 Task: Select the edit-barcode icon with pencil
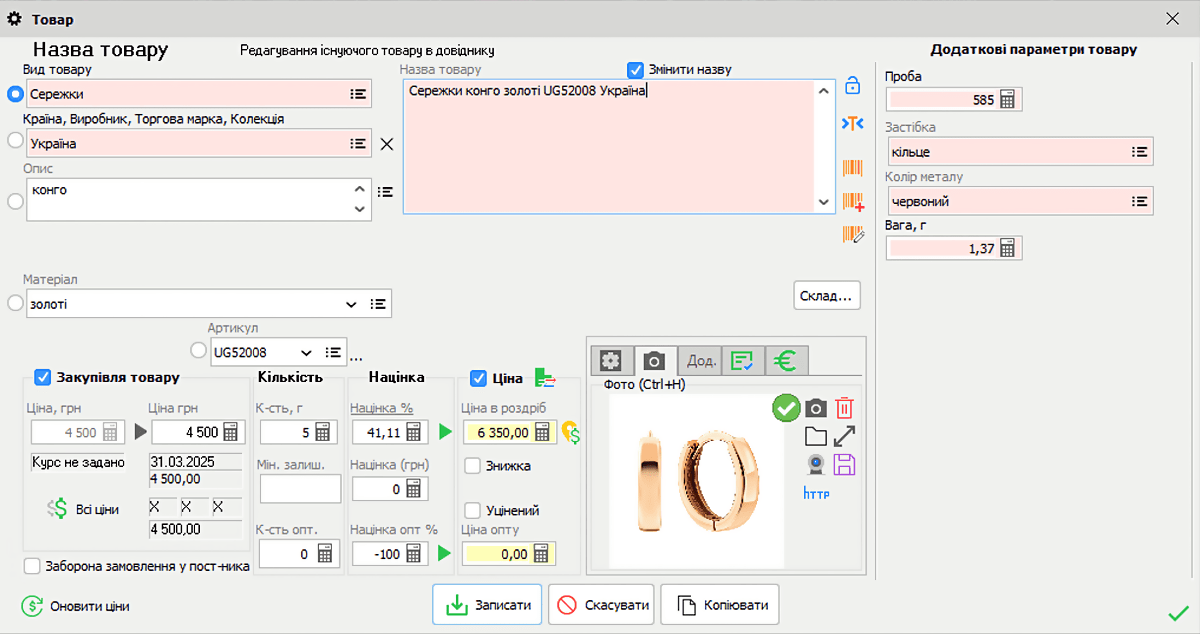pyautogui.click(x=851, y=235)
